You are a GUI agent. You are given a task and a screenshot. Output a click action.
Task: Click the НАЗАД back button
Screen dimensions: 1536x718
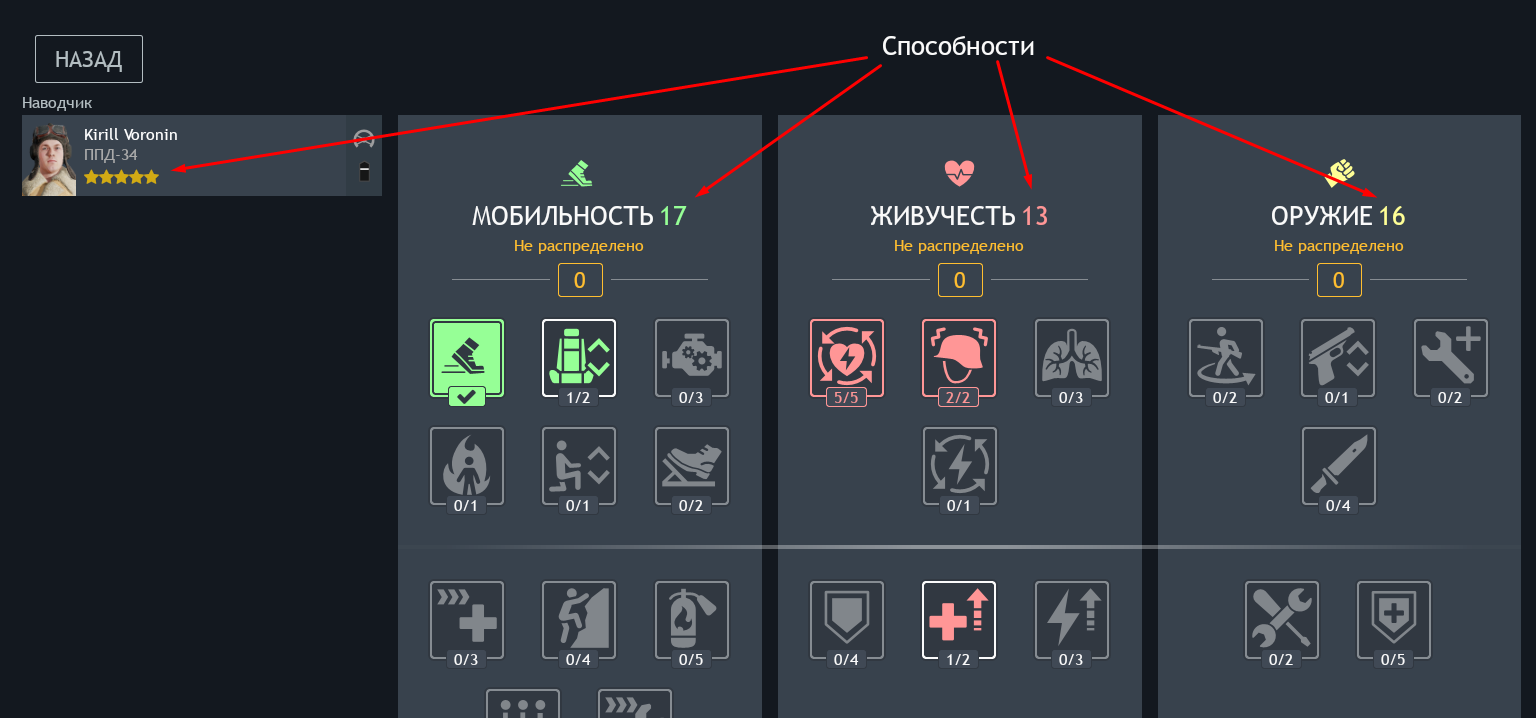pos(89,59)
